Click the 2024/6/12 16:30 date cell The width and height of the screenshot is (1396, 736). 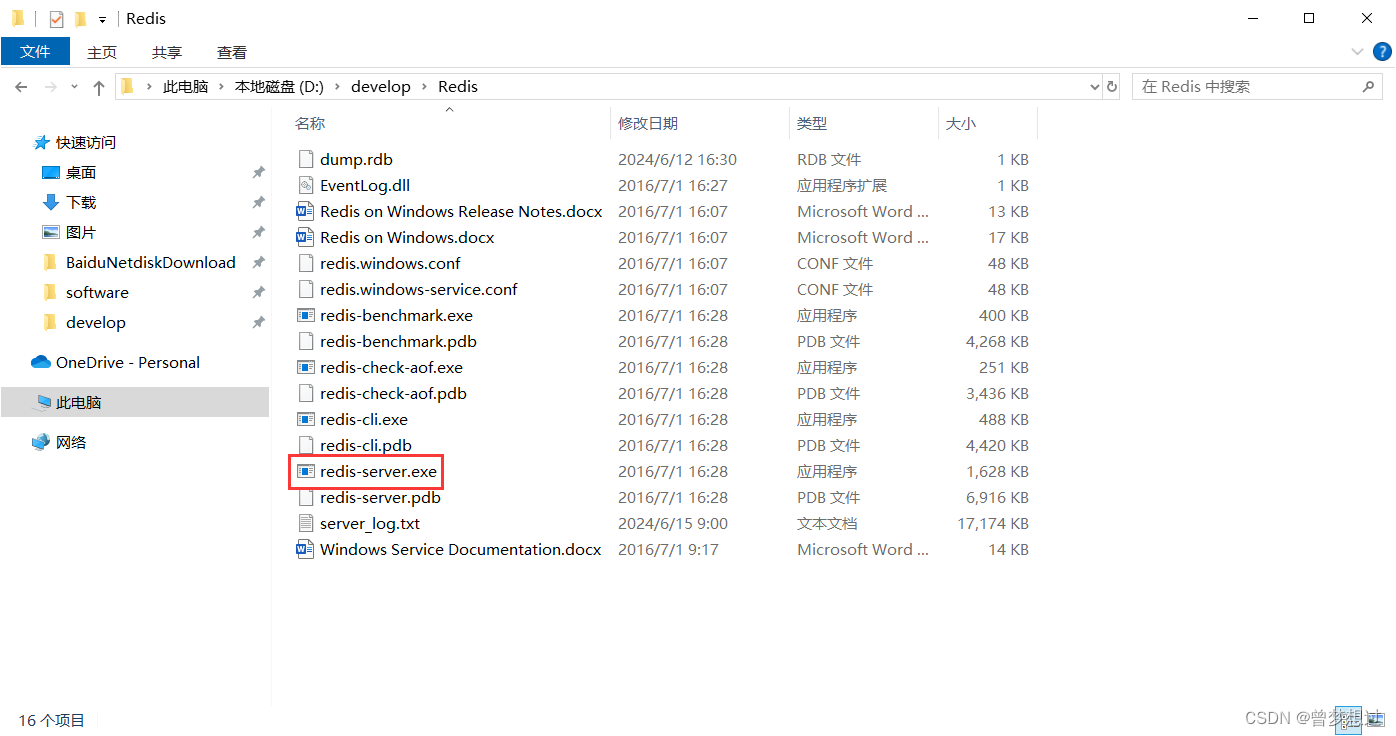click(x=677, y=159)
